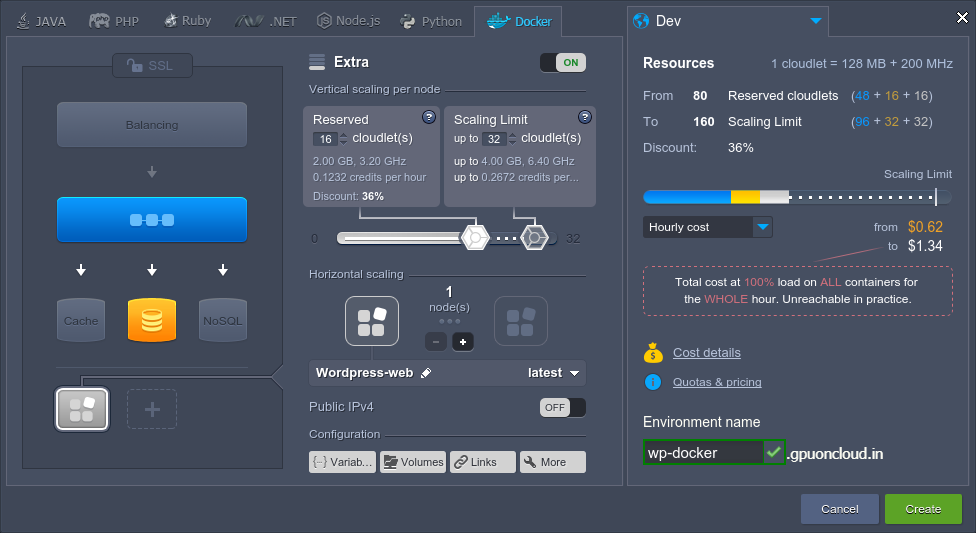Click the Environment name input field

tap(703, 453)
